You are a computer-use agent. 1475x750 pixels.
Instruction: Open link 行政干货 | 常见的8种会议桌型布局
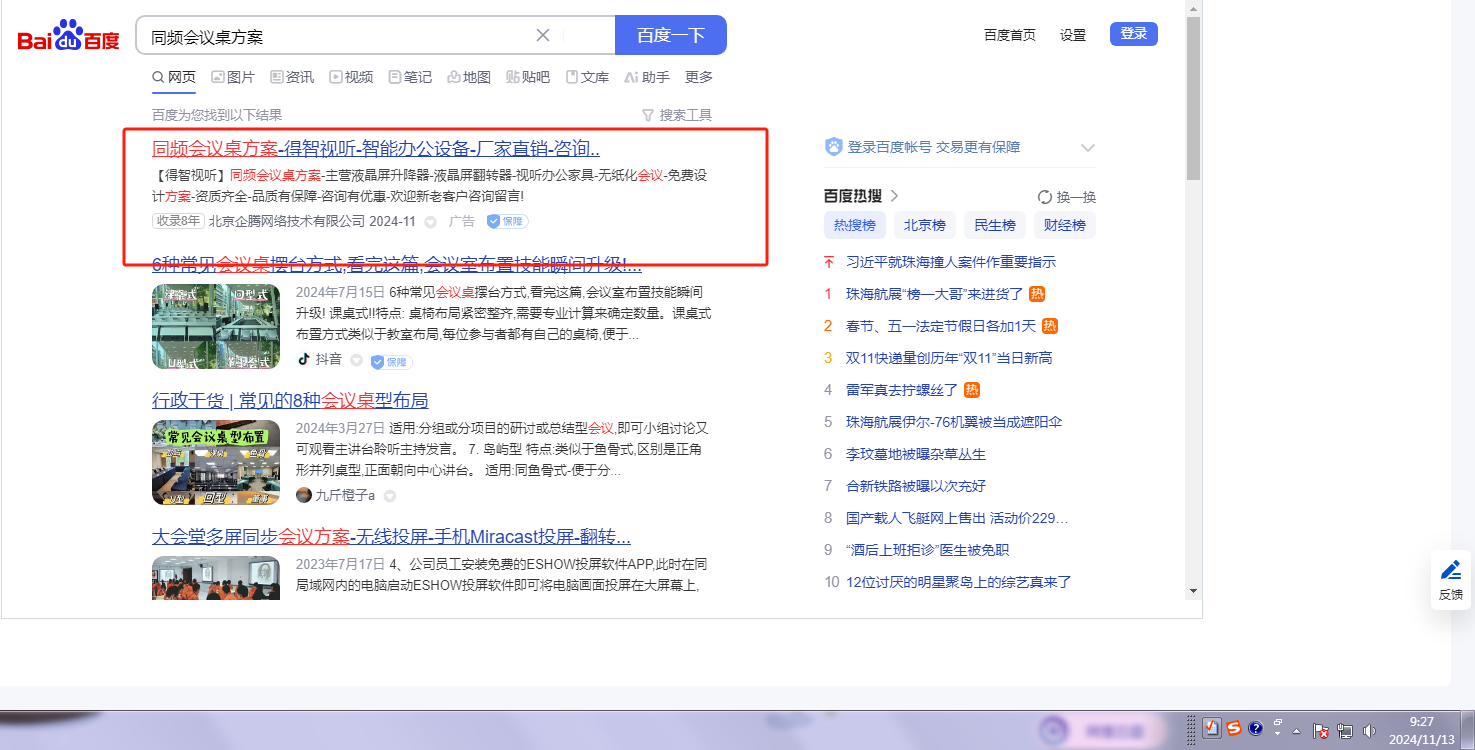tap(290, 401)
